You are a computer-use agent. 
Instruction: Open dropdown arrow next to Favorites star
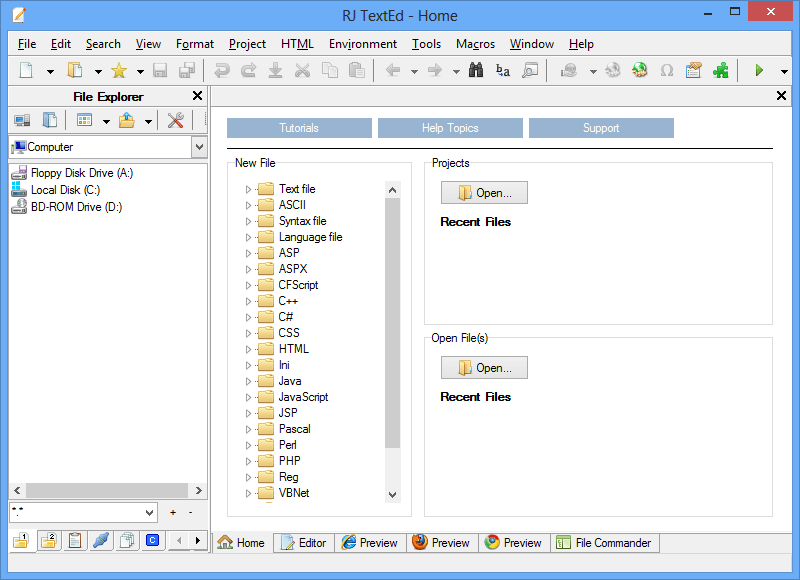140,72
